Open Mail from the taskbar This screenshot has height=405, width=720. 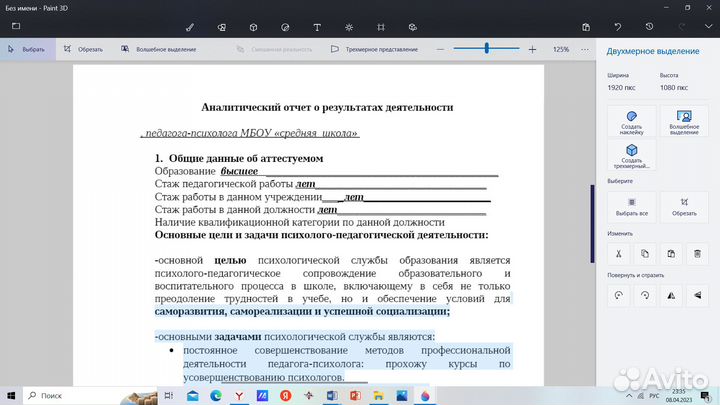pos(192,395)
